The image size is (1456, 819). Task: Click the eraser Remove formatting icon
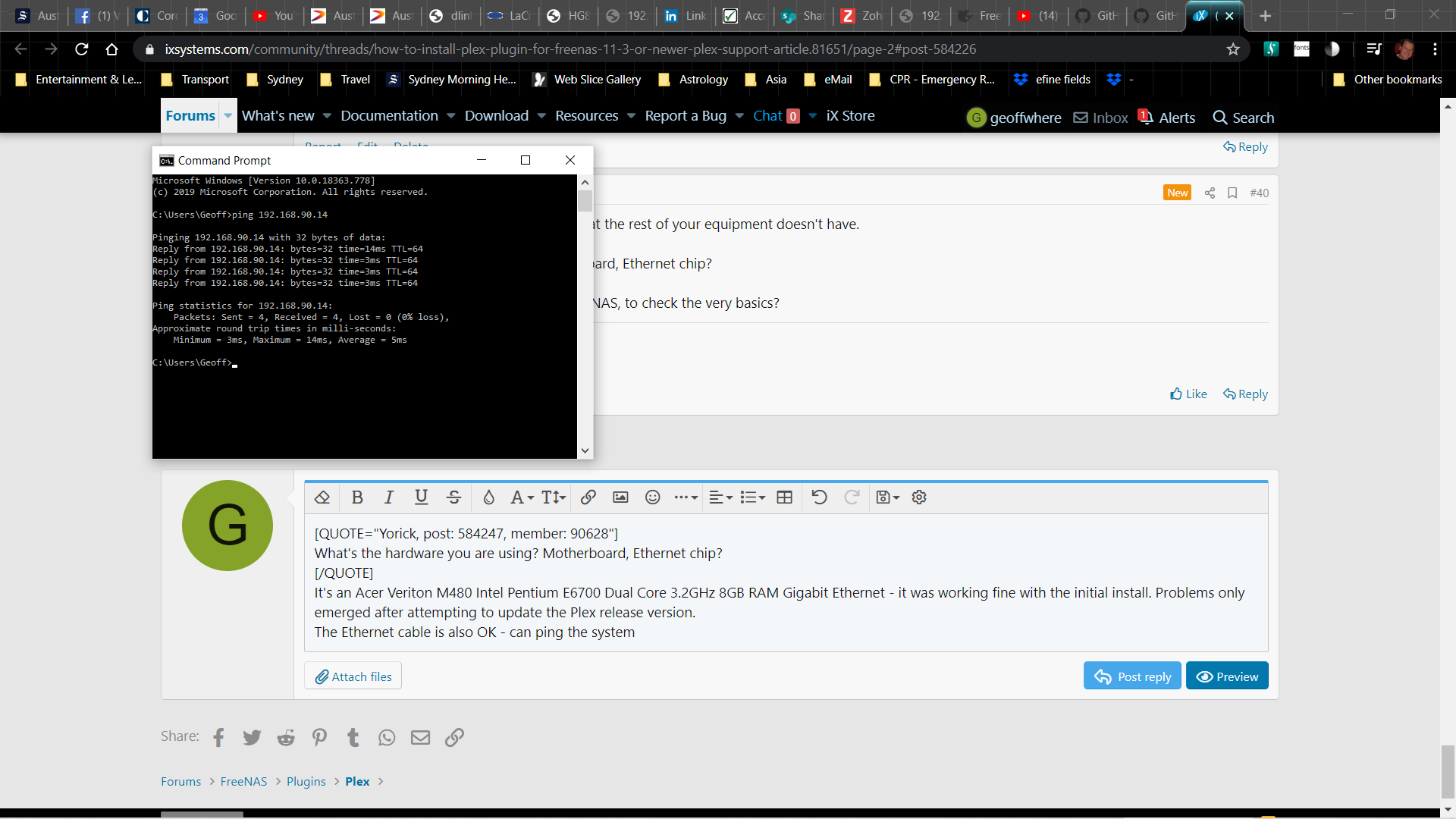click(x=322, y=497)
